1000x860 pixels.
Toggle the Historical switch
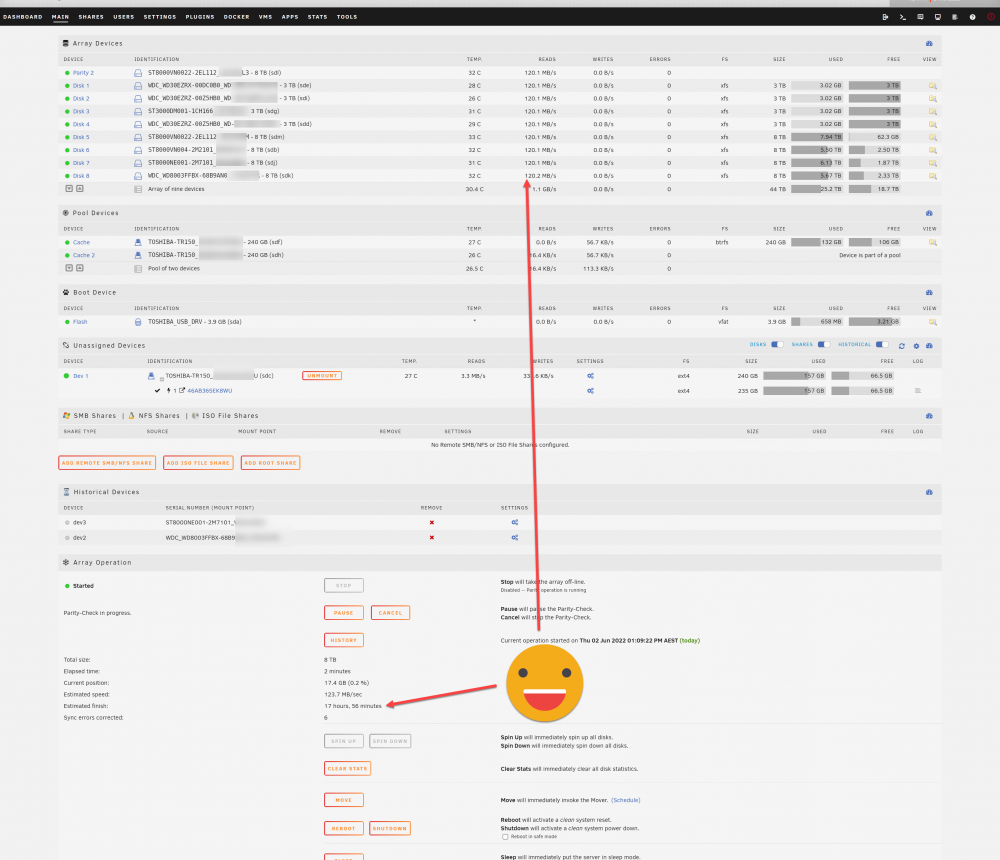pos(882,345)
